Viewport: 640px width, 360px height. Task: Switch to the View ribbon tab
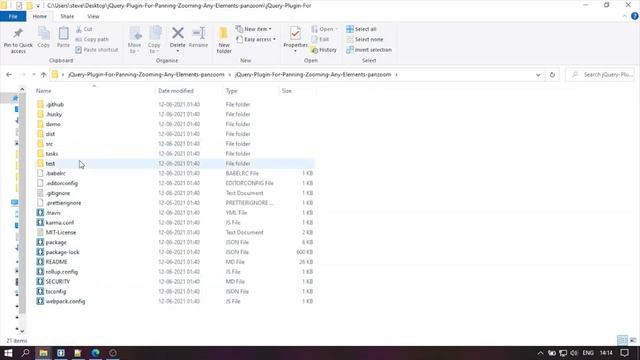pyautogui.click(x=93, y=16)
